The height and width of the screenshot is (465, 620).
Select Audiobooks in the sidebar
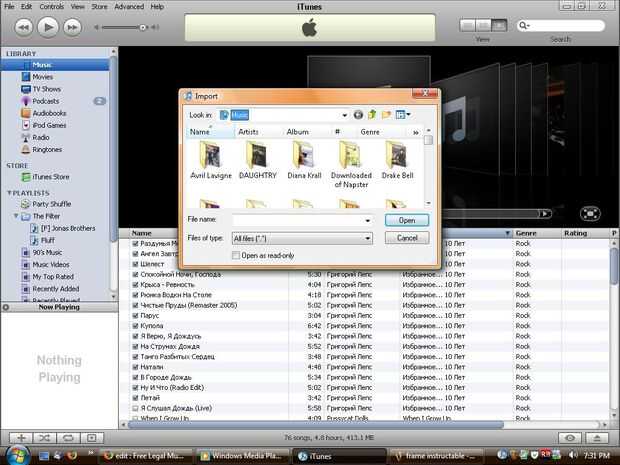point(49,113)
